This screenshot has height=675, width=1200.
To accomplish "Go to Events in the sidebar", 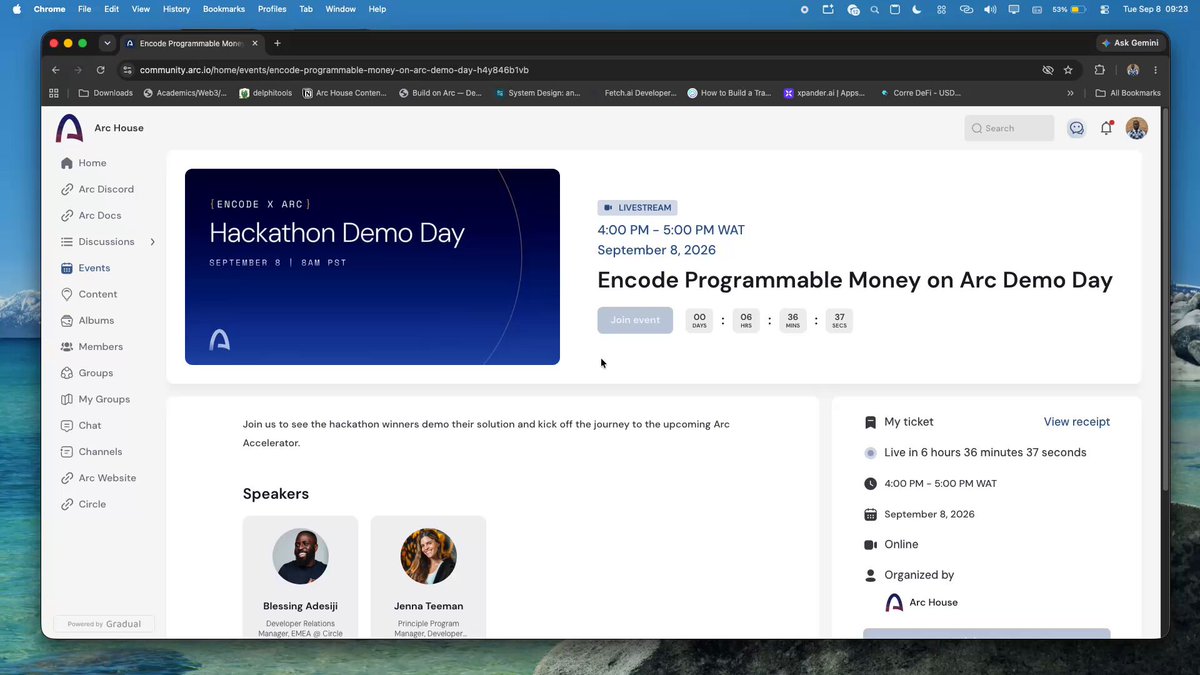I will pyautogui.click(x=85, y=268).
